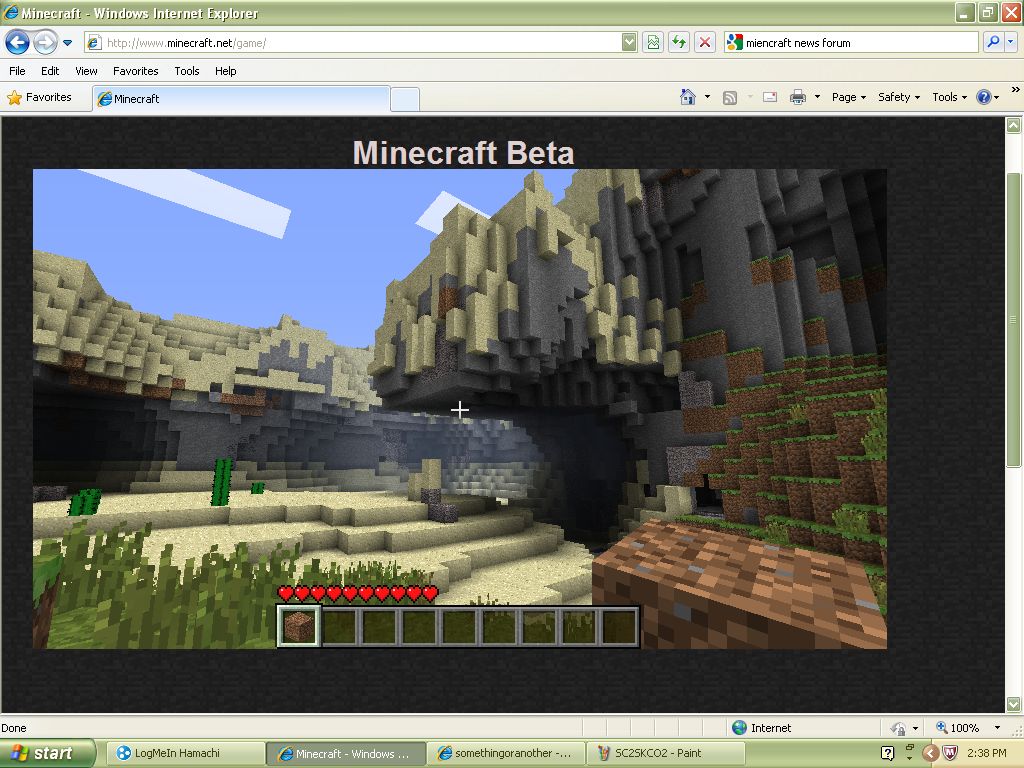Image resolution: width=1024 pixels, height=768 pixels.
Task: Toggle the Compatibility View torn page icon
Action: 653,43
